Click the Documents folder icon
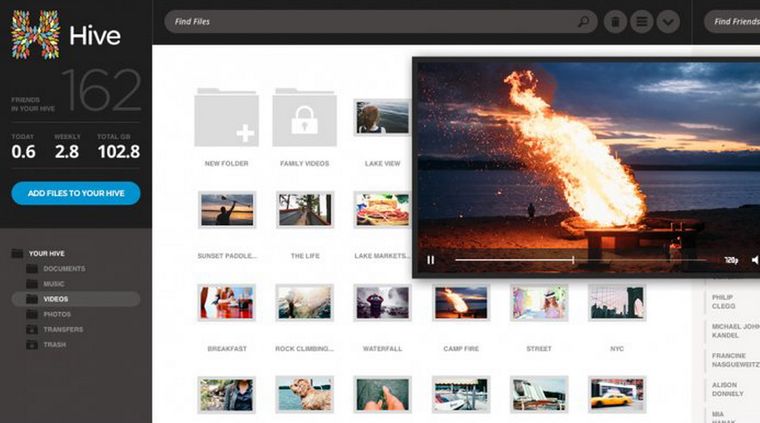The height and width of the screenshot is (423, 760). click(x=32, y=268)
